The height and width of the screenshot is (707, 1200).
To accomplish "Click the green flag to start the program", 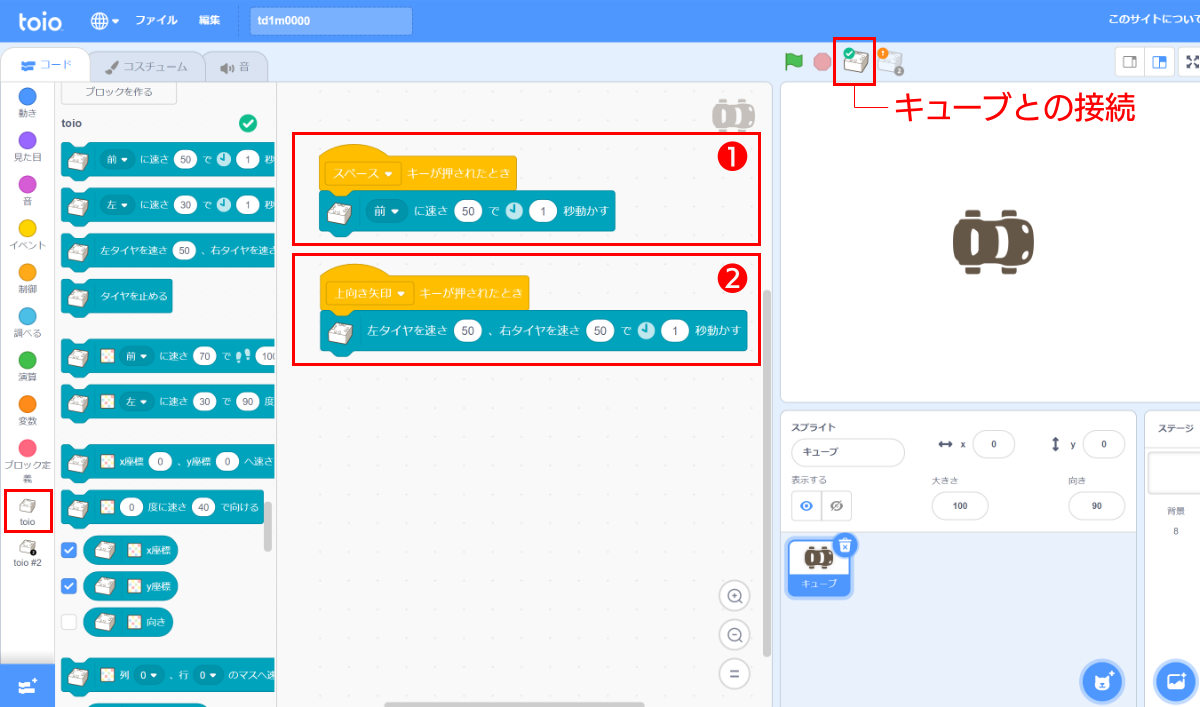I will [x=793, y=61].
